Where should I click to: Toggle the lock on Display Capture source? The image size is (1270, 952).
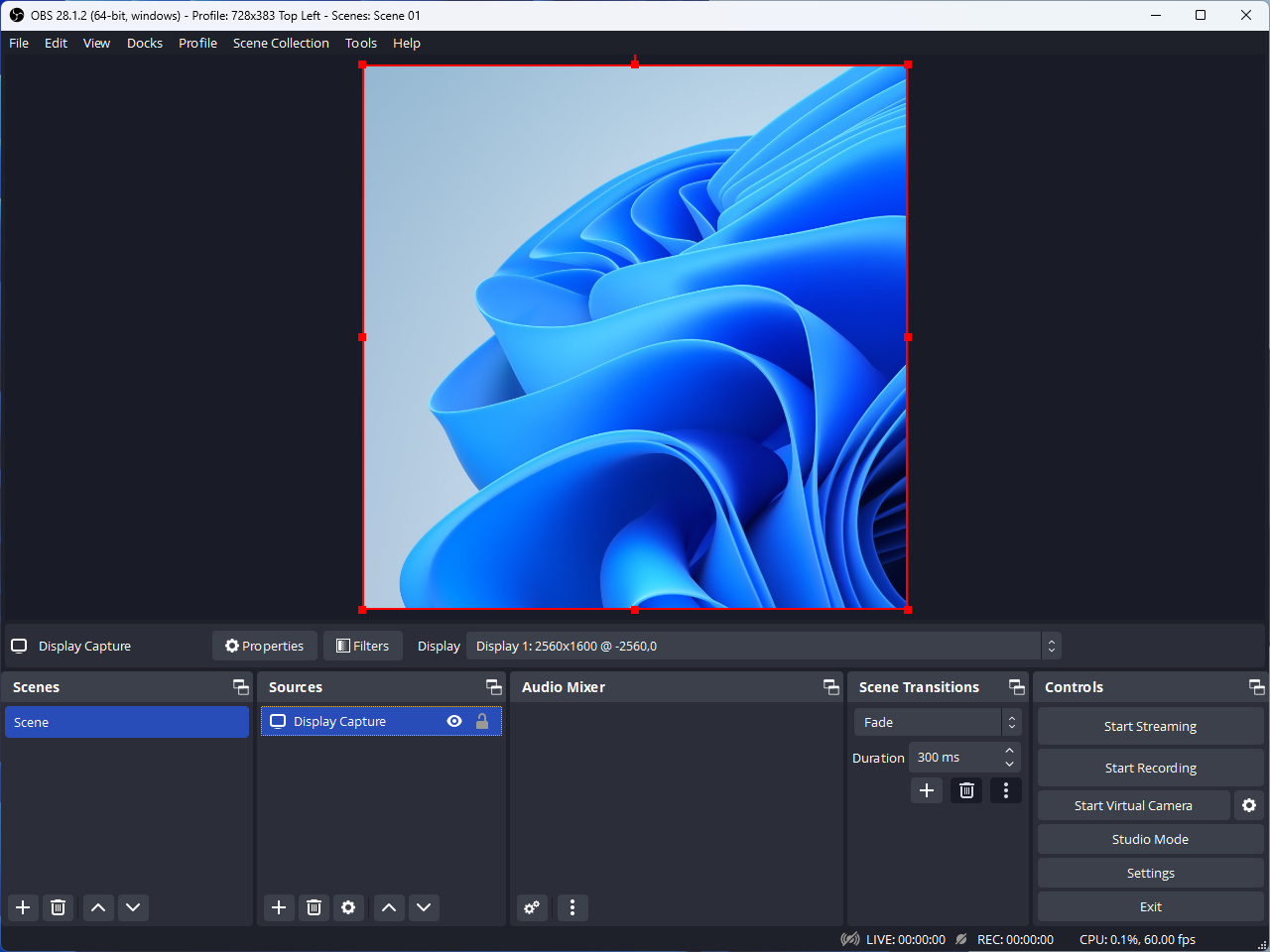pos(482,722)
